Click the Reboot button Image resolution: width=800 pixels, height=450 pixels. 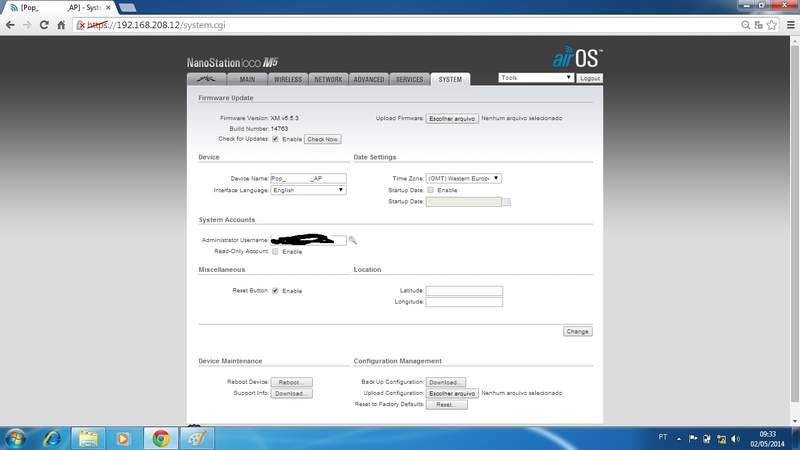[x=291, y=382]
